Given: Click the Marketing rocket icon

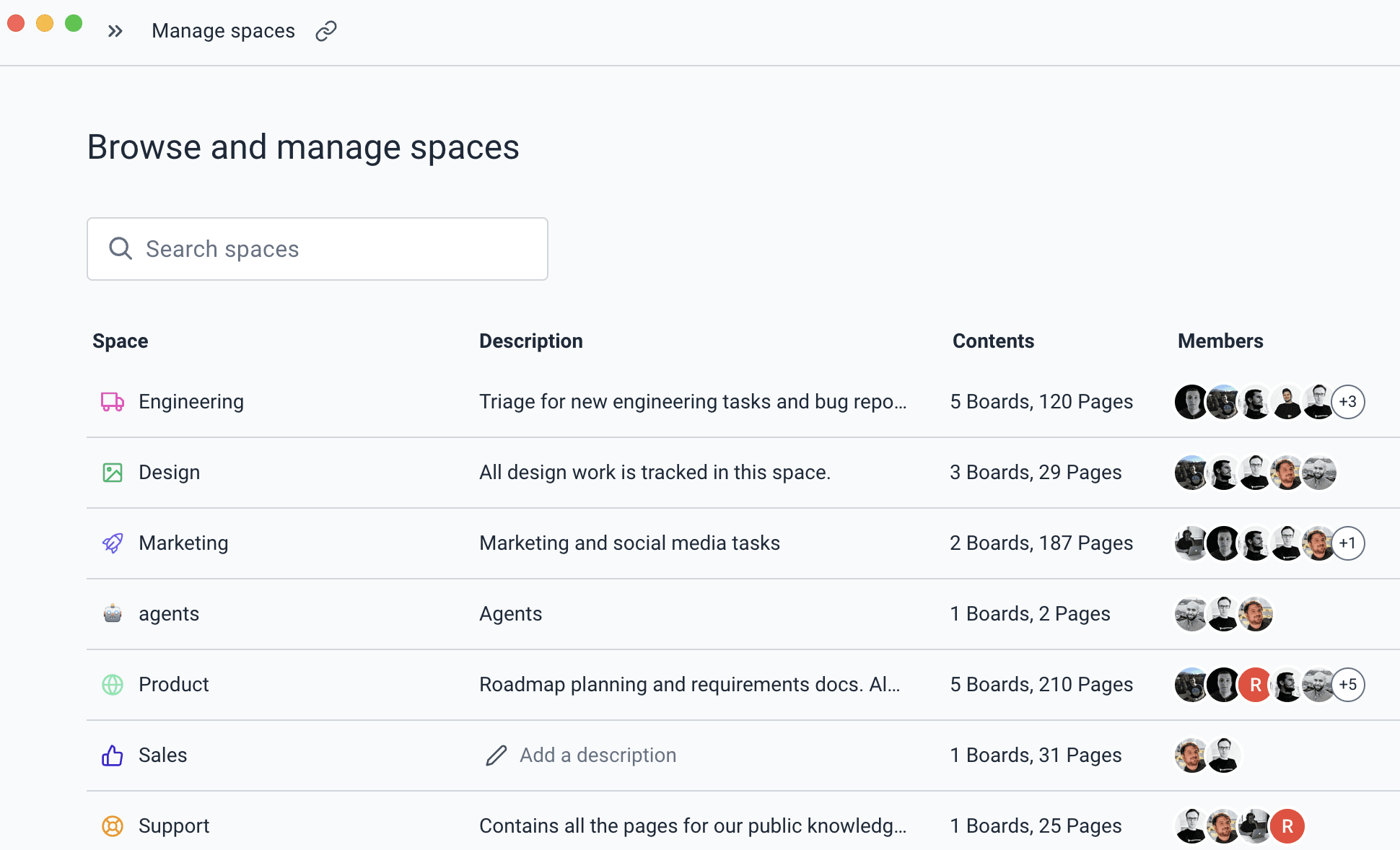Looking at the screenshot, I should click(x=112, y=543).
